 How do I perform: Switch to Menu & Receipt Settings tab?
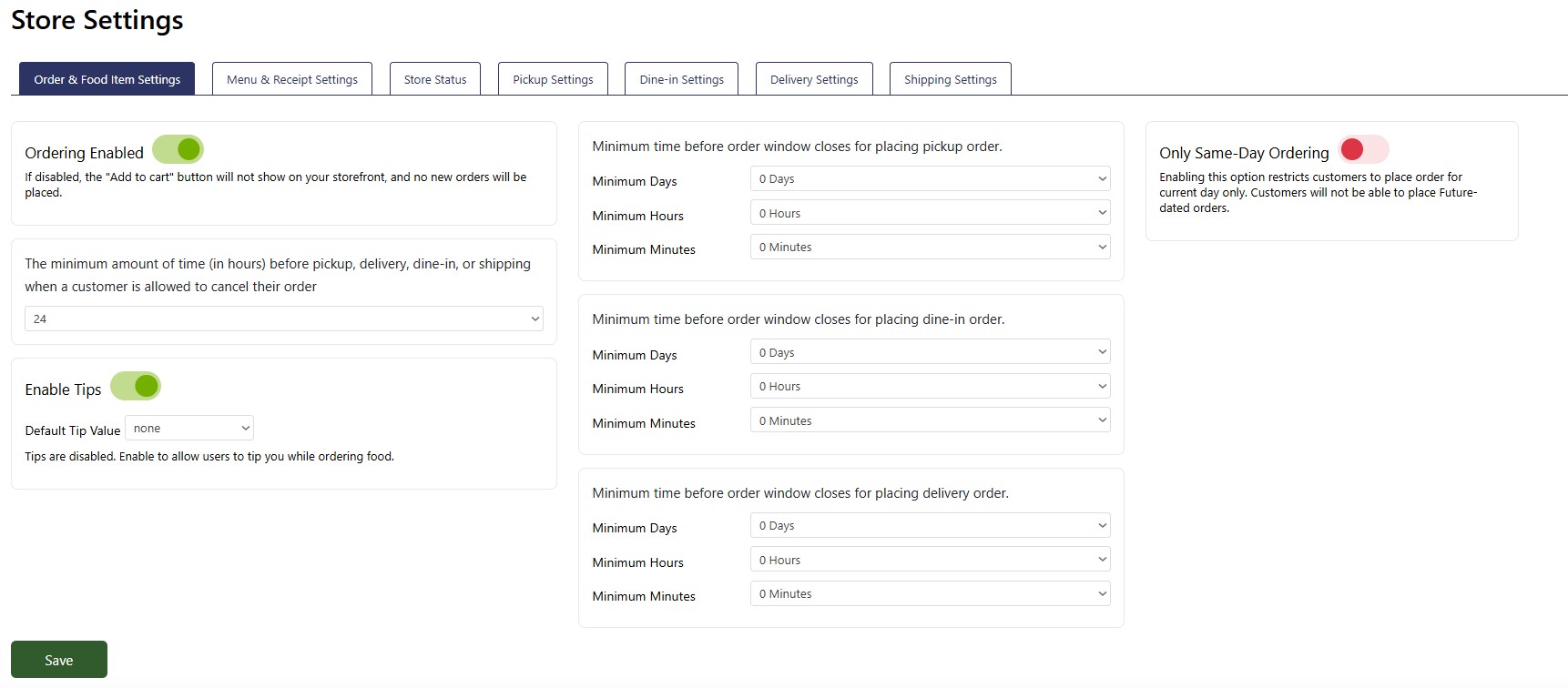292,79
